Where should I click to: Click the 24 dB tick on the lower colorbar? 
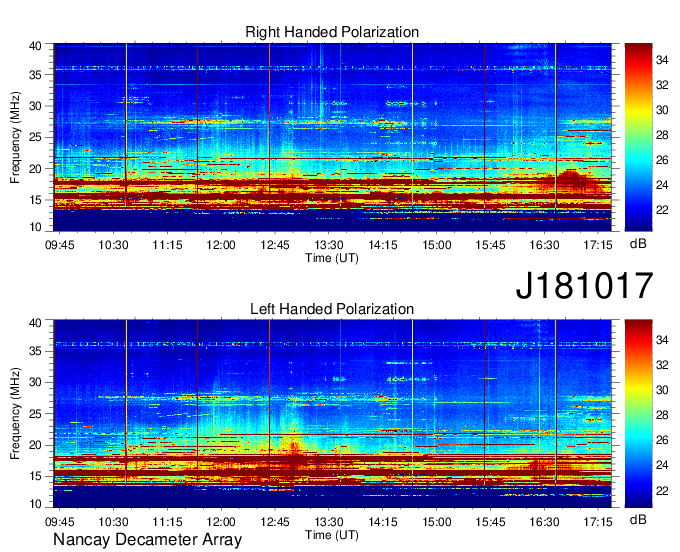[662, 465]
